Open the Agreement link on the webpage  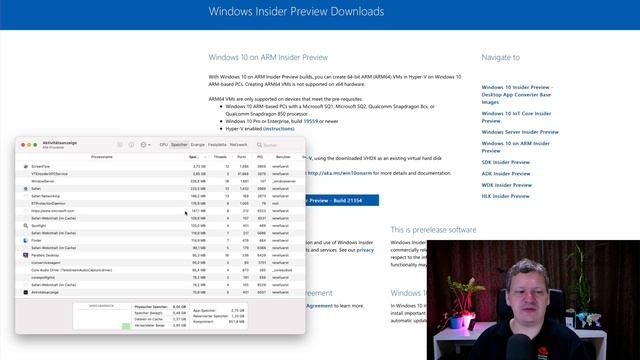(x=319, y=306)
